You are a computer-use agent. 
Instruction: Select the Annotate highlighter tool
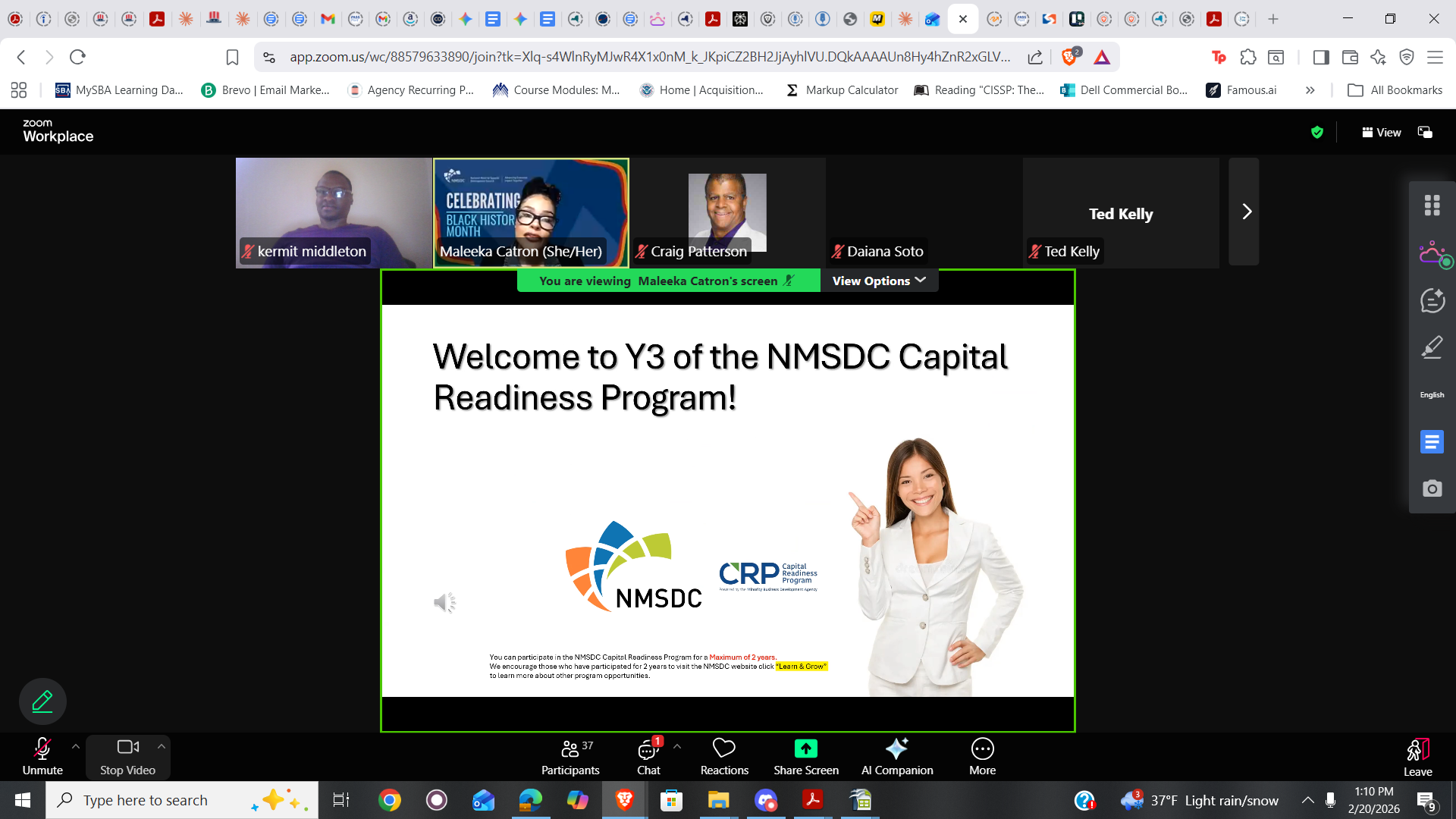(x=1432, y=347)
